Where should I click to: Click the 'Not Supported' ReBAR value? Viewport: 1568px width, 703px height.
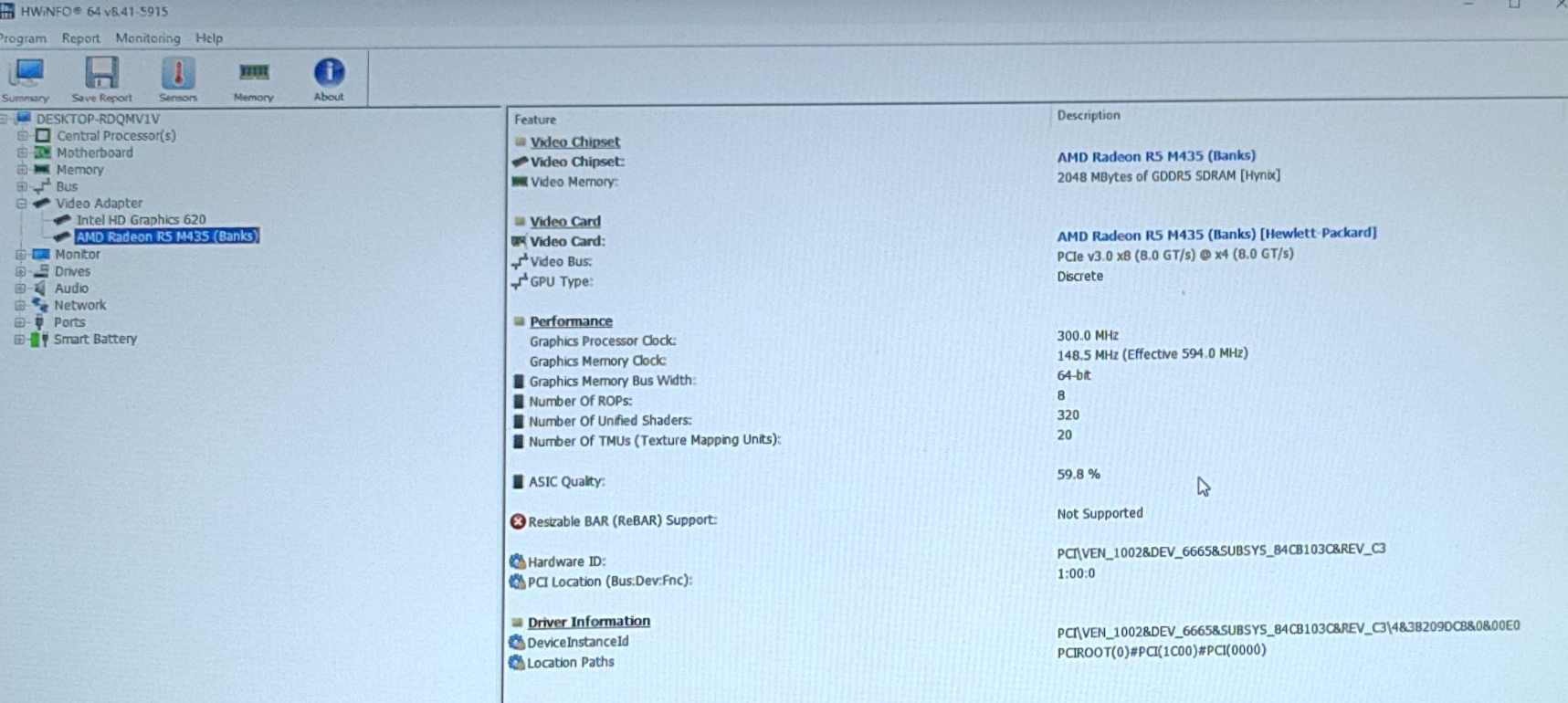tap(1100, 513)
